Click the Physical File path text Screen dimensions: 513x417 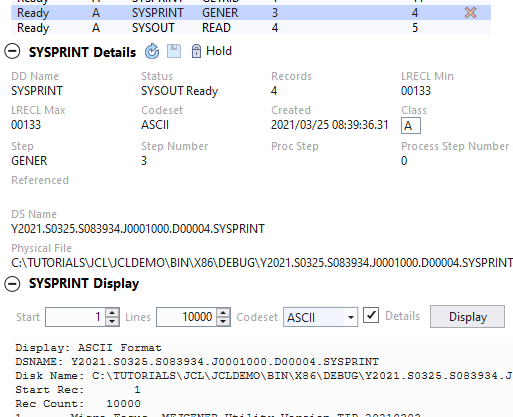coord(262,263)
